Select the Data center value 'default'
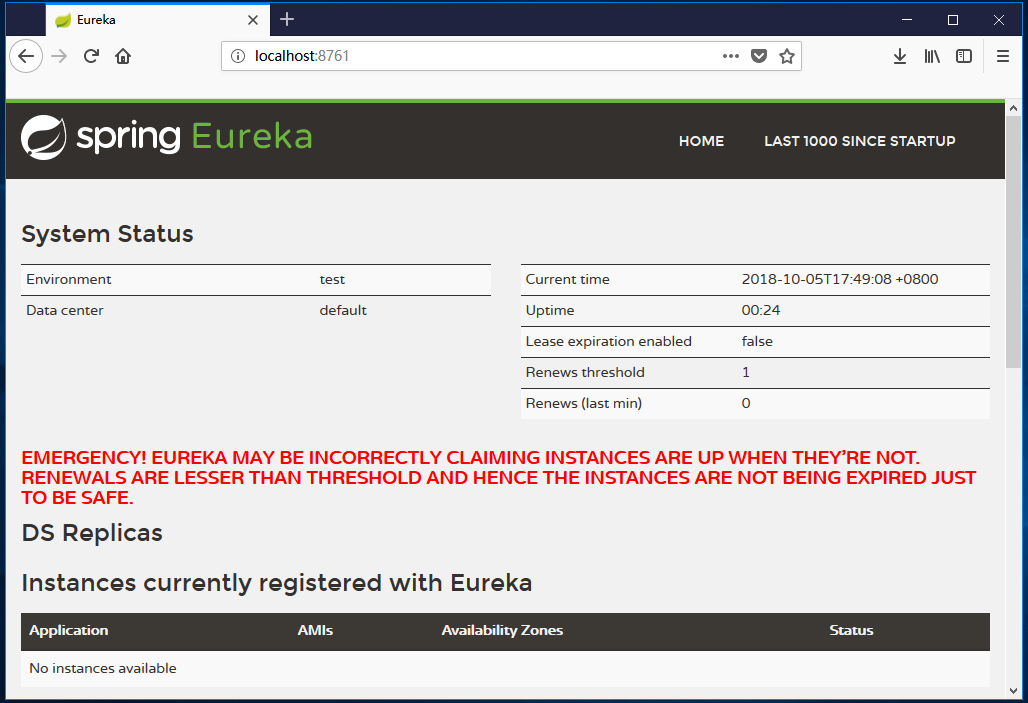The width and height of the screenshot is (1028, 703). (x=343, y=311)
